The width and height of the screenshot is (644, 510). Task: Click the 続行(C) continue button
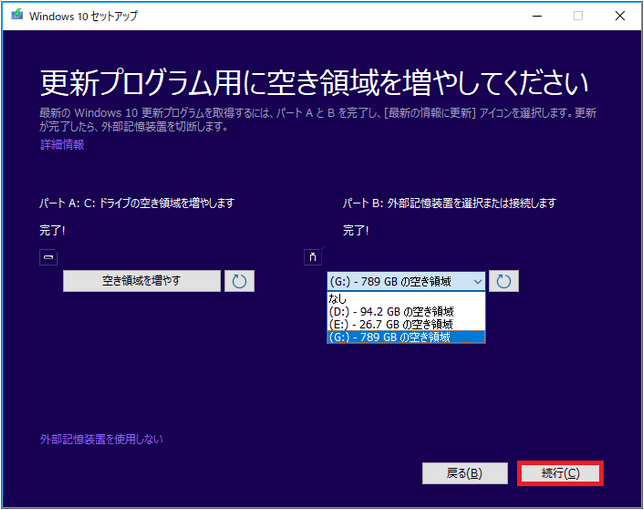coord(559,473)
